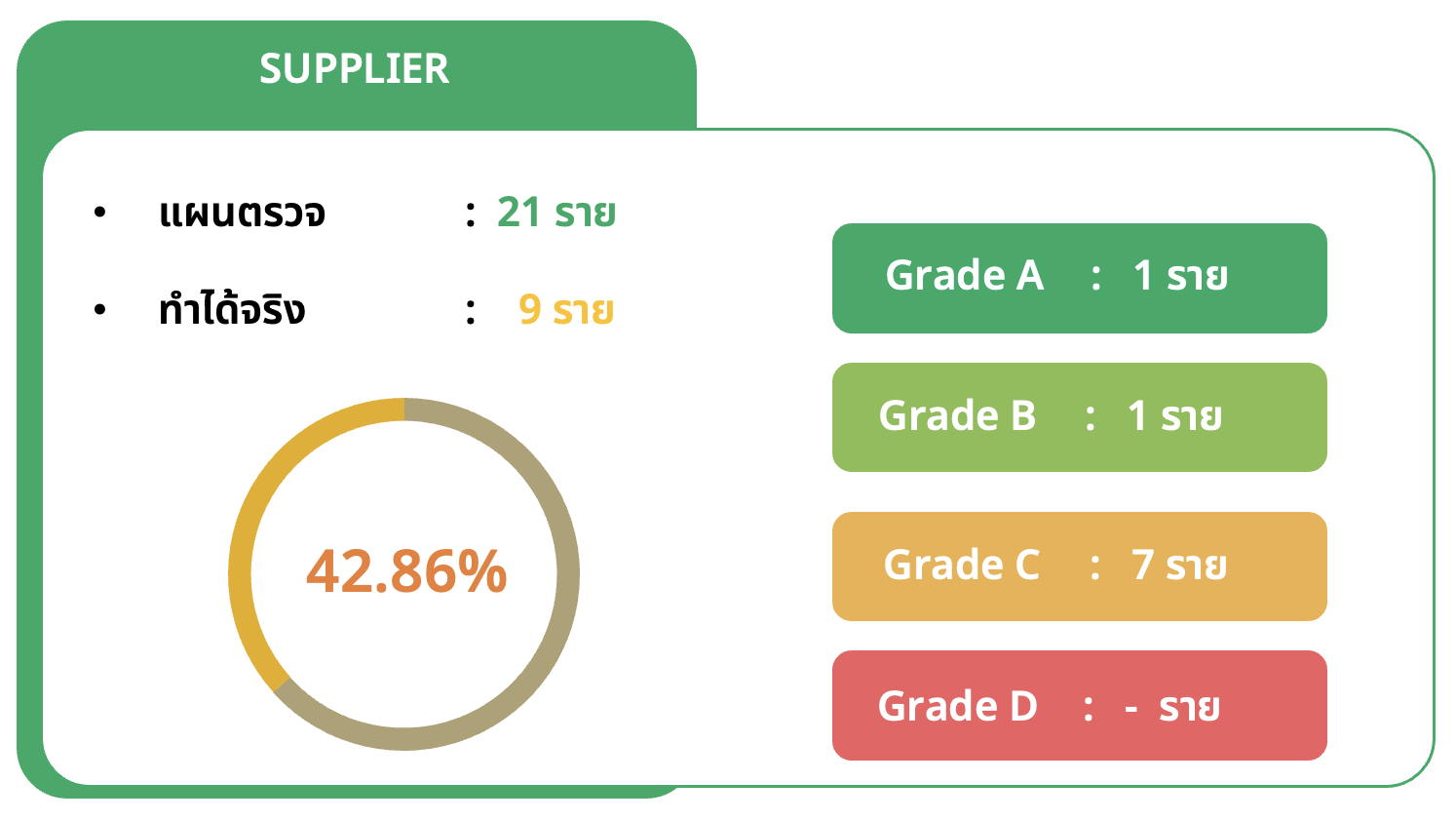Click the green 21 ราย value
The height and width of the screenshot is (821, 1456).
(x=556, y=213)
